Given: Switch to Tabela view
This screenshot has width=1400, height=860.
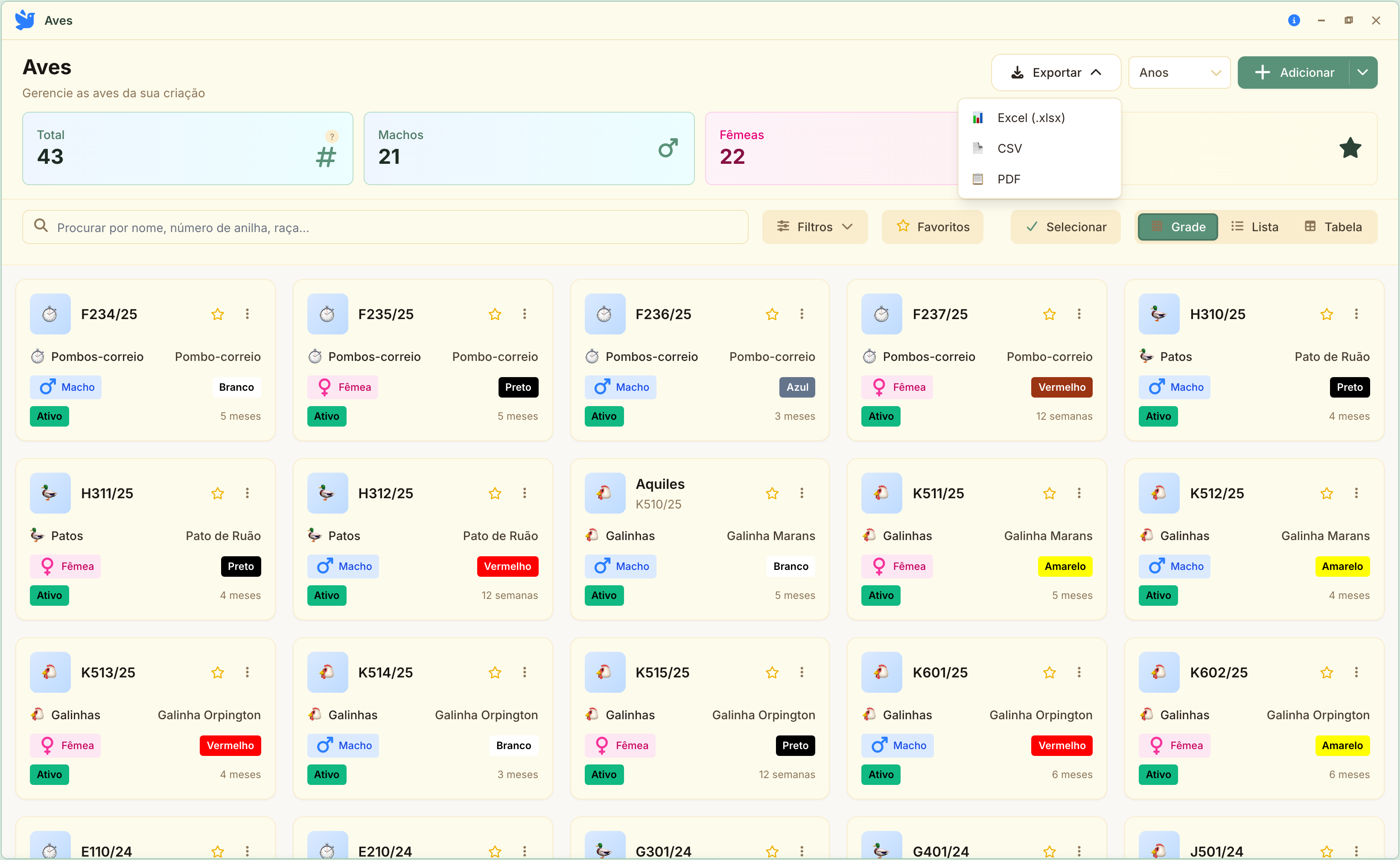Looking at the screenshot, I should click(1333, 227).
